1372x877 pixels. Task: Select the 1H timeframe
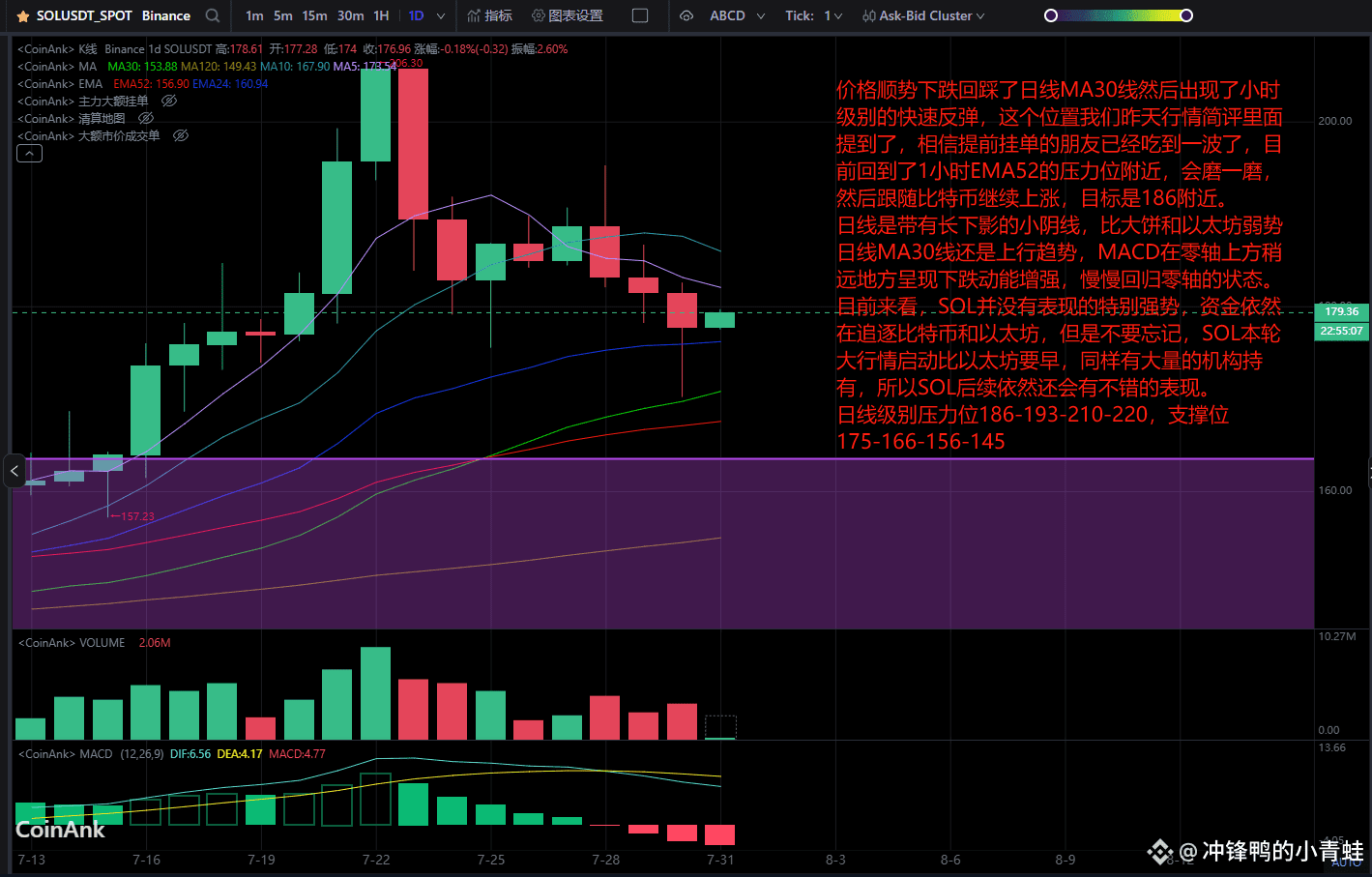click(381, 15)
